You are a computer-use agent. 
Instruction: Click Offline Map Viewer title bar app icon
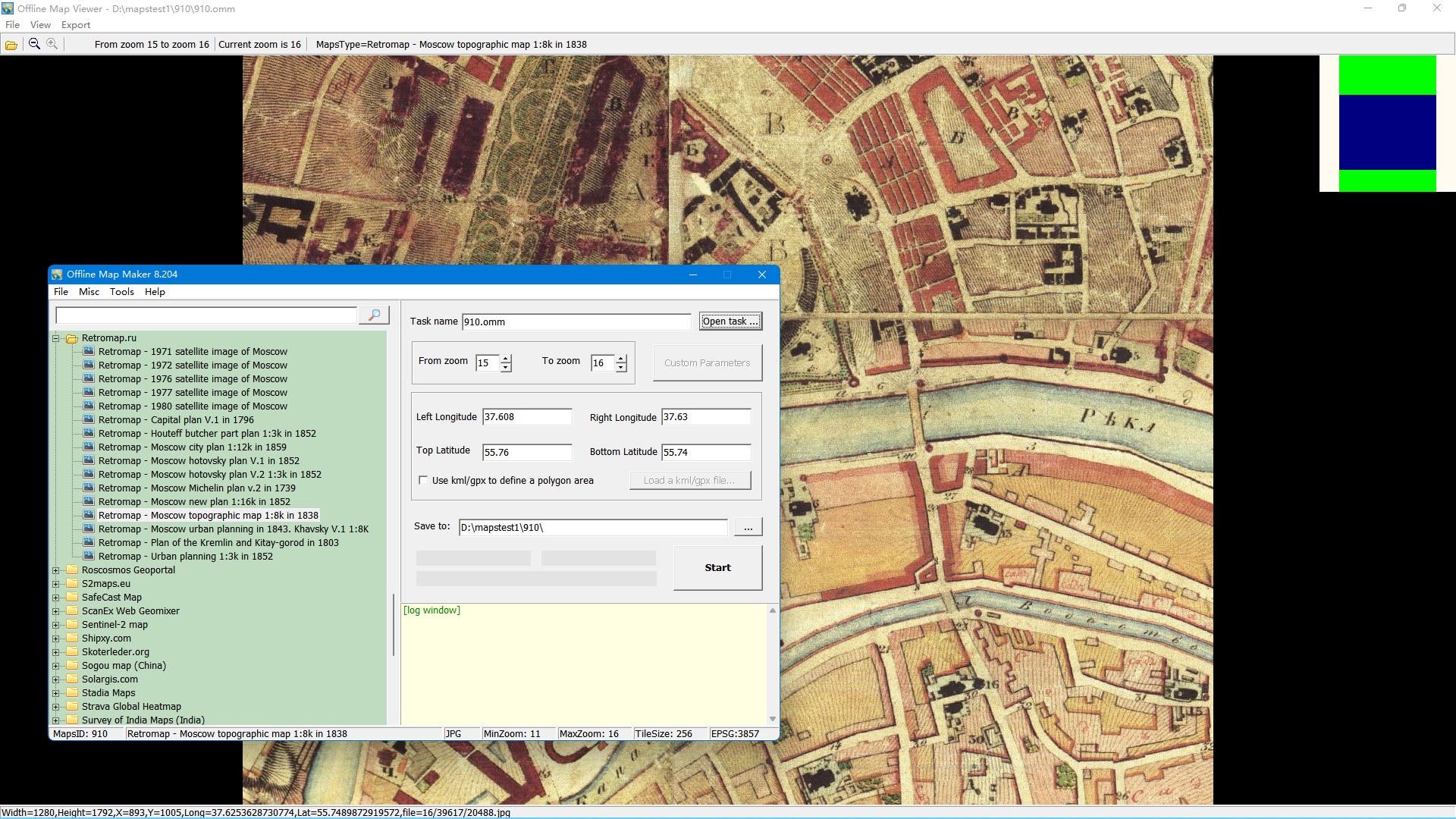tap(8, 8)
